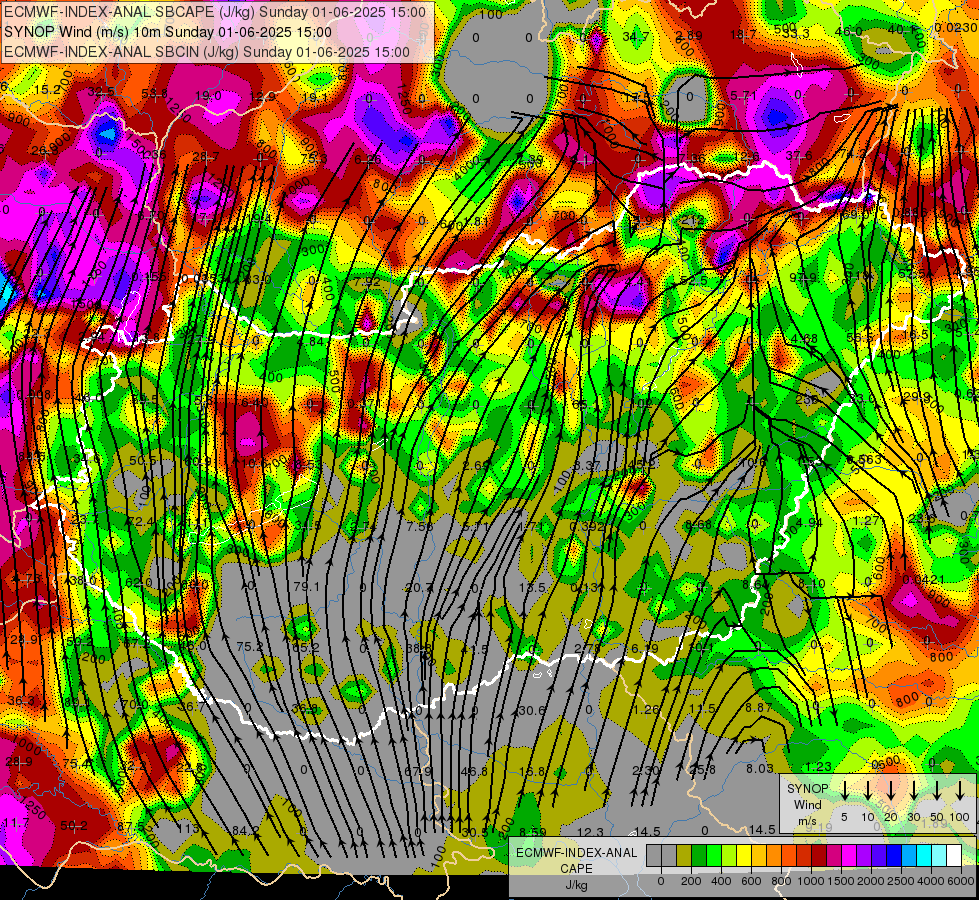Click the '200' tick on the CAPE scale

(x=691, y=881)
